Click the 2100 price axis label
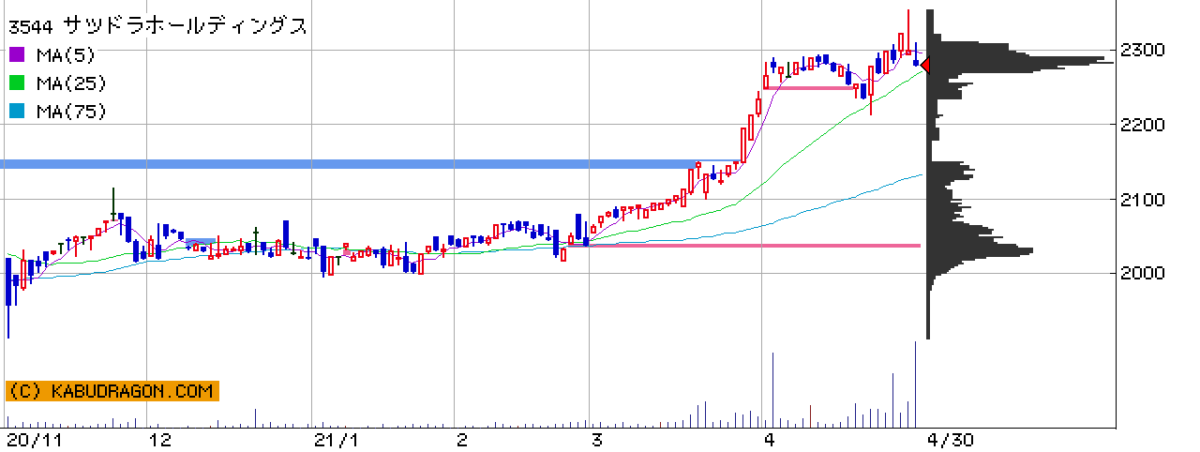The height and width of the screenshot is (452, 1200). (1143, 200)
